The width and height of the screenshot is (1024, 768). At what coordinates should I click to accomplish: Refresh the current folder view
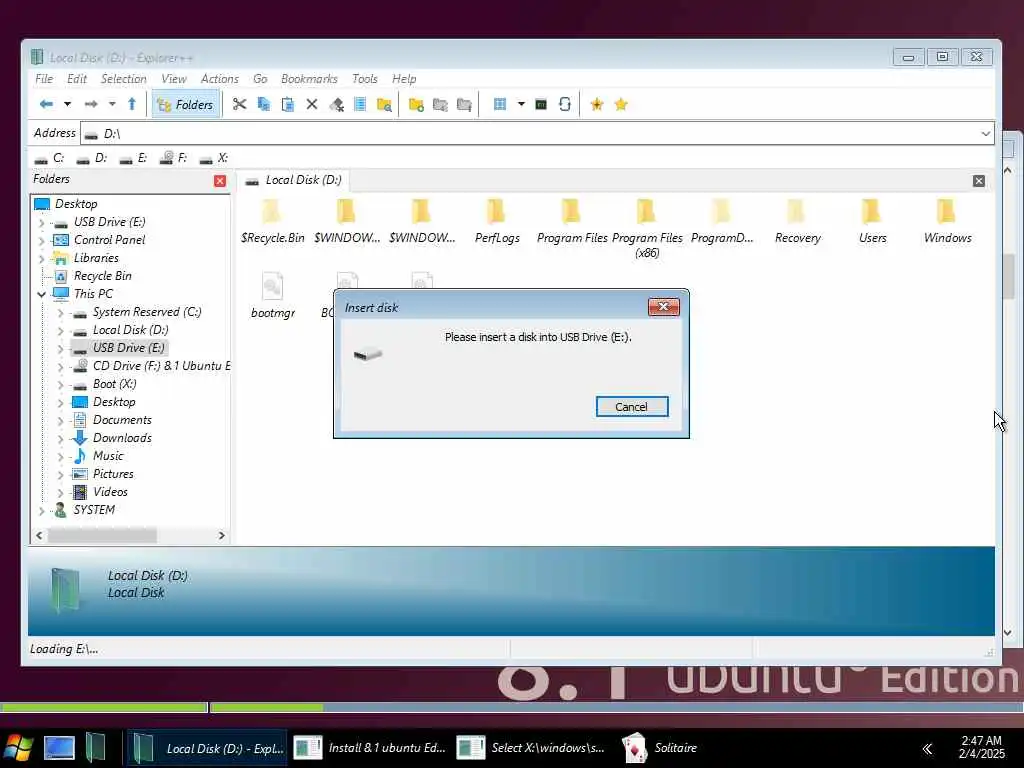pyautogui.click(x=565, y=104)
